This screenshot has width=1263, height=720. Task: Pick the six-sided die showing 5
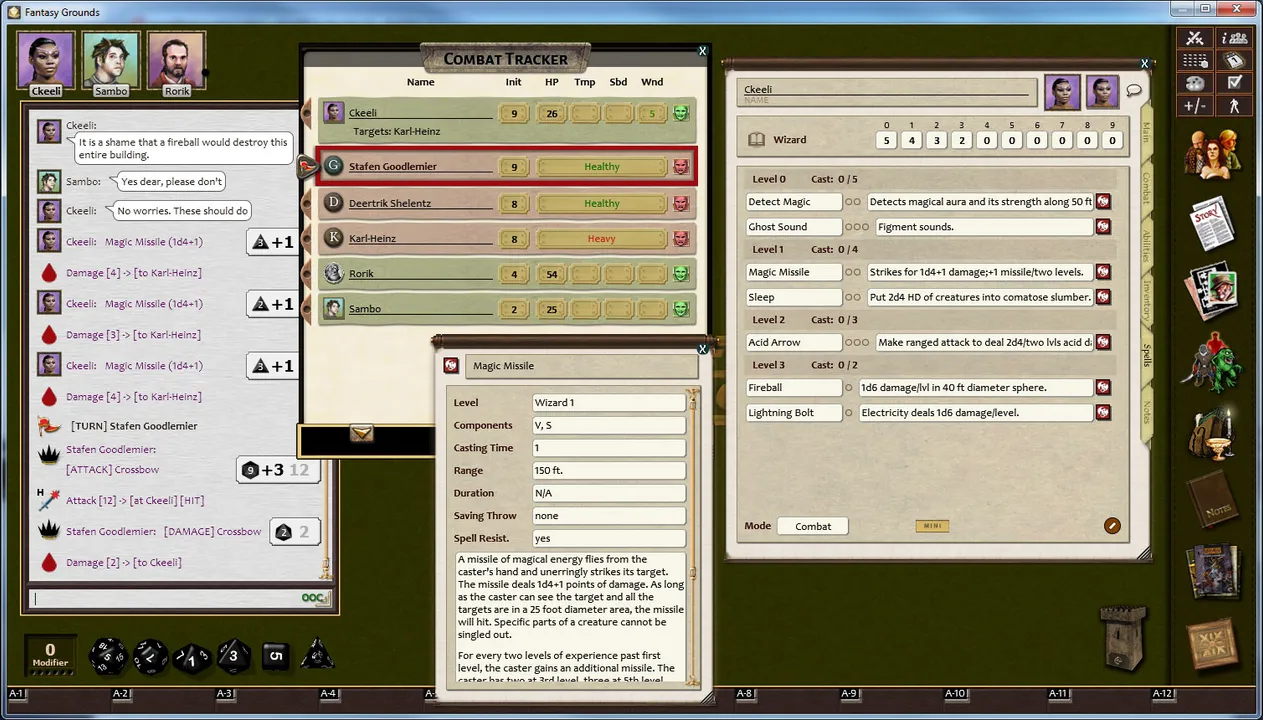276,656
